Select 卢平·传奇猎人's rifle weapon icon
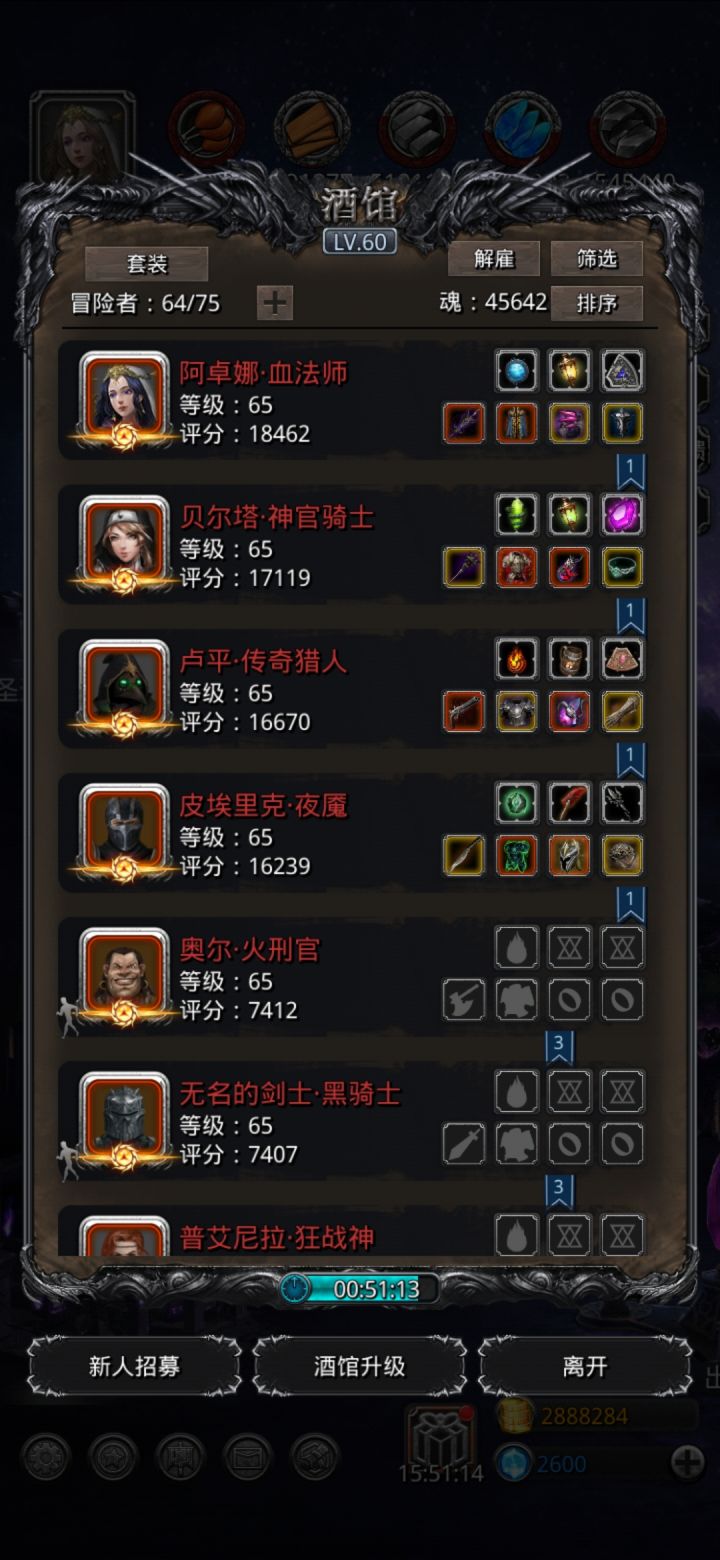The height and width of the screenshot is (1560, 720). [464, 711]
